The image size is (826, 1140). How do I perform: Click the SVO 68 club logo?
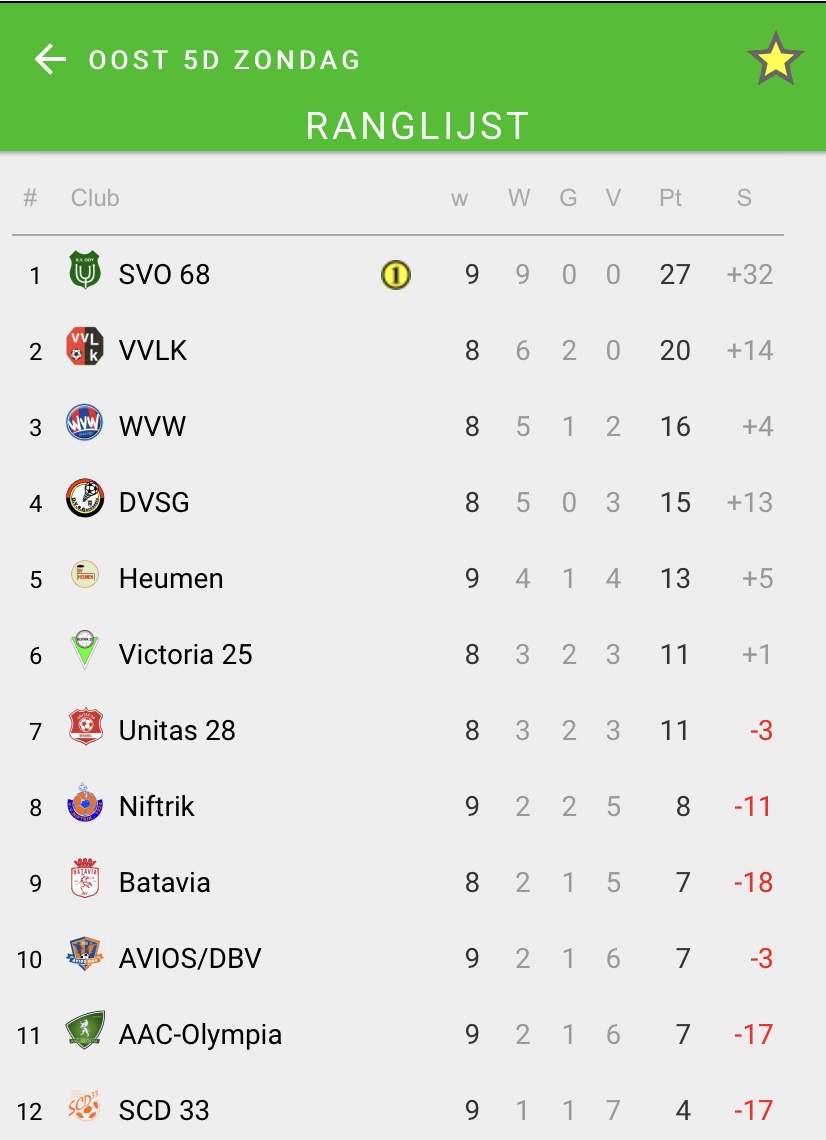pyautogui.click(x=85, y=272)
